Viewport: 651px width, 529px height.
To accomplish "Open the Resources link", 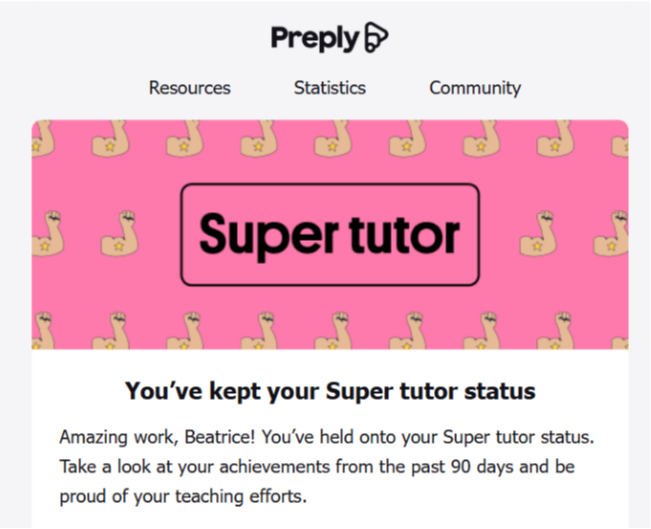I will point(189,88).
